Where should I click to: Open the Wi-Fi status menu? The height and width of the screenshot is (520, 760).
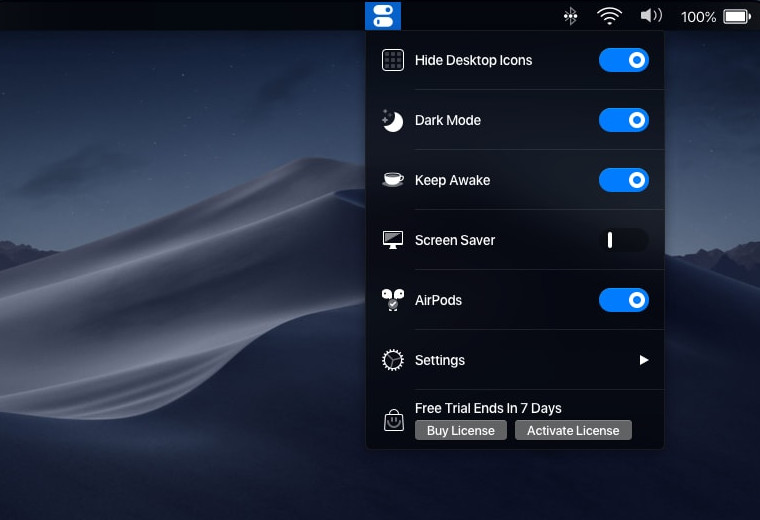coord(609,16)
